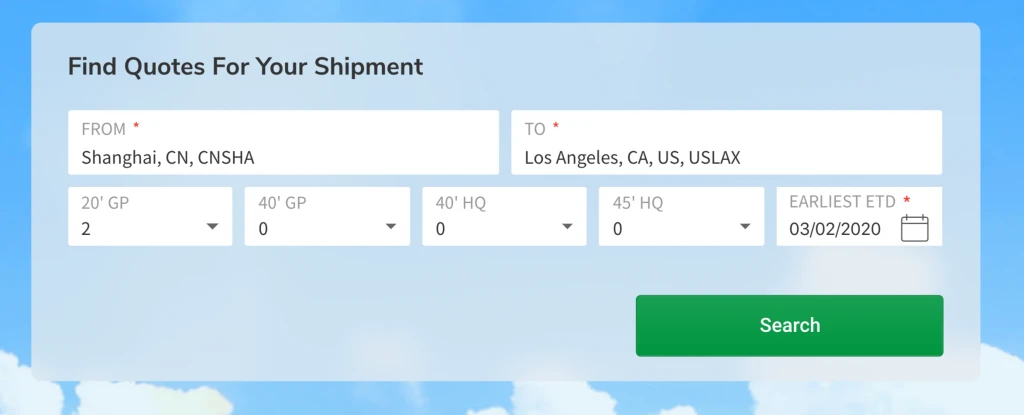Click the 45' HQ container label
The width and height of the screenshot is (1024, 415).
click(637, 203)
